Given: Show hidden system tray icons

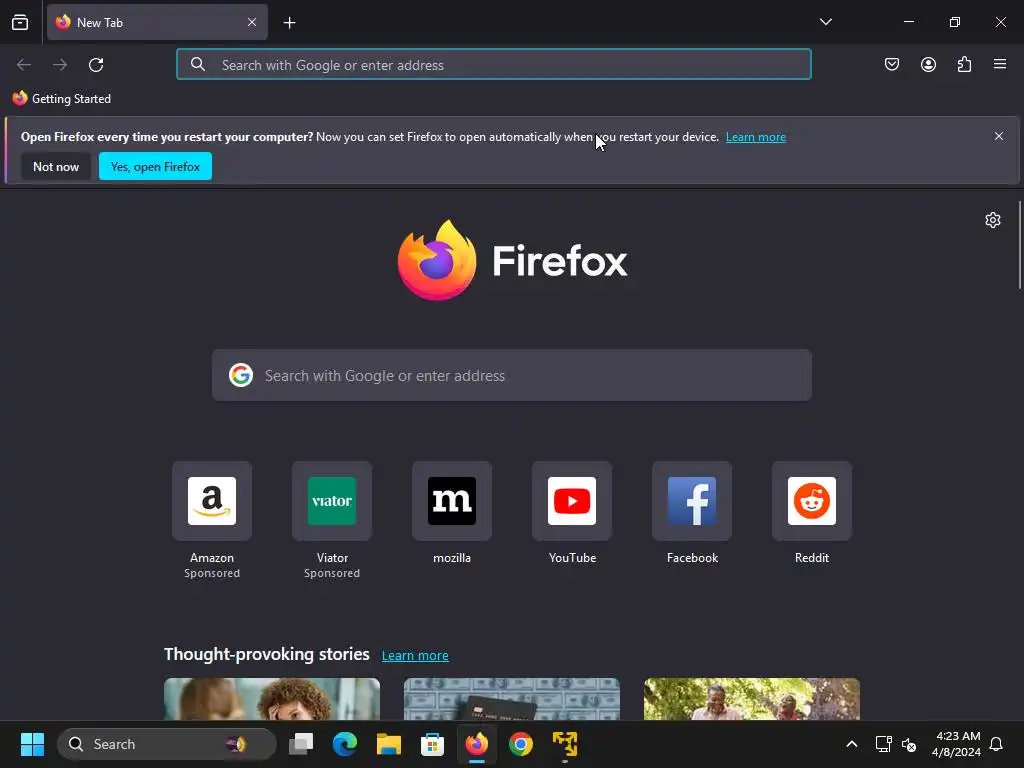Looking at the screenshot, I should [x=852, y=744].
